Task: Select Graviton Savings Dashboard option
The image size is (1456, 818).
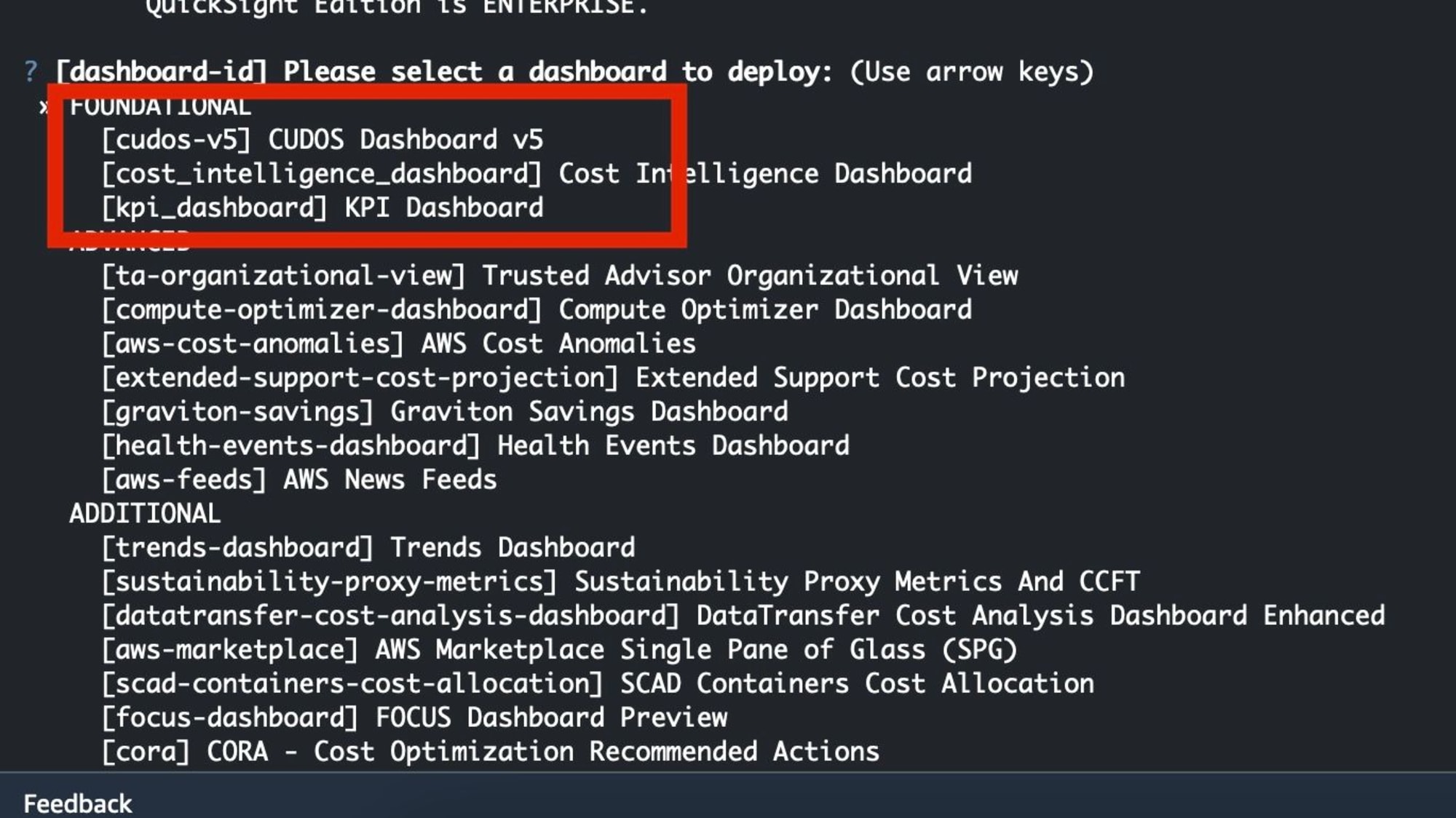Action: point(443,411)
